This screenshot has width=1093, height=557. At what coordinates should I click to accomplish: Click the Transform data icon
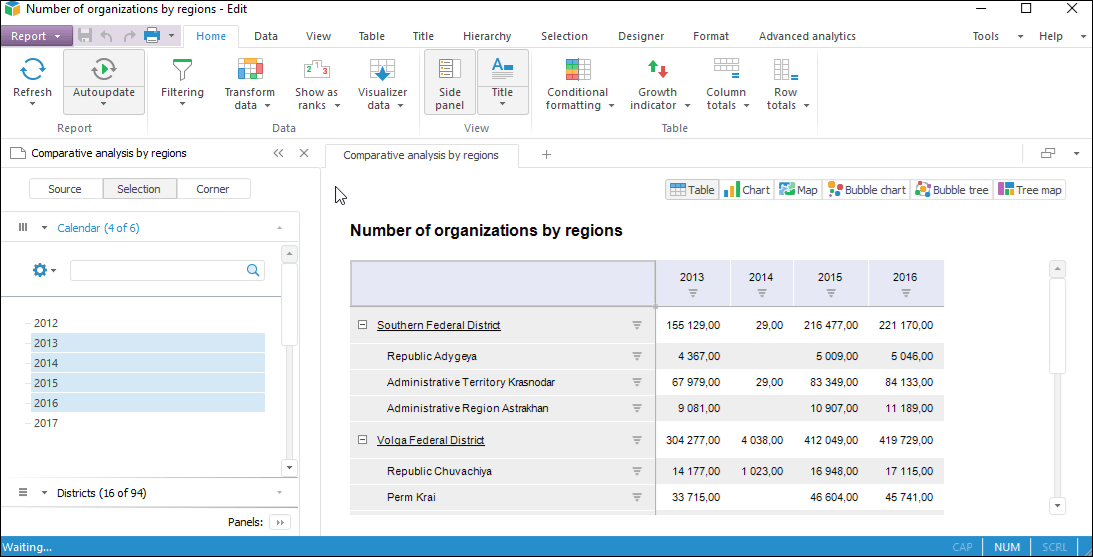coord(249,70)
